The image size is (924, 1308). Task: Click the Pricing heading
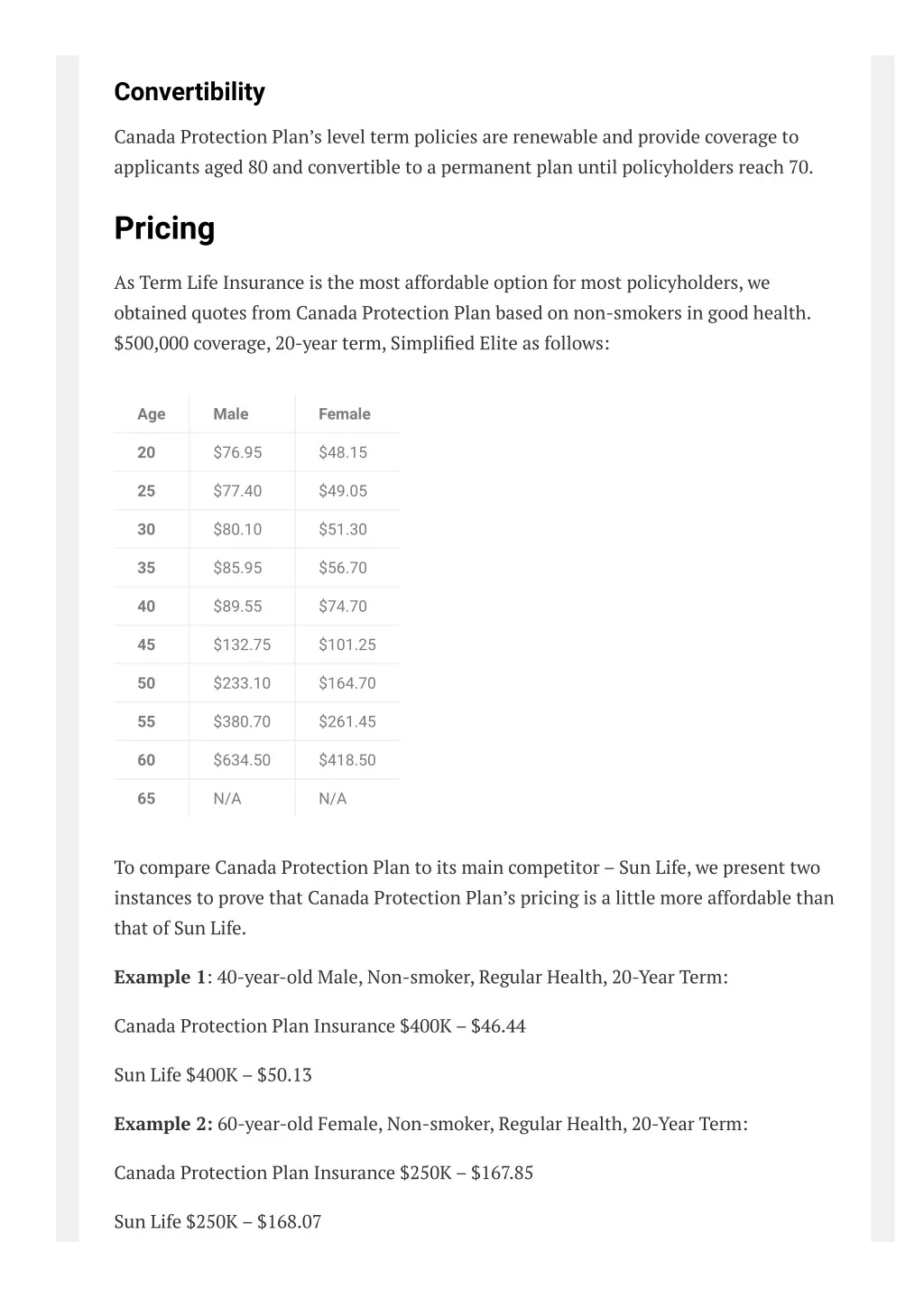(164, 228)
